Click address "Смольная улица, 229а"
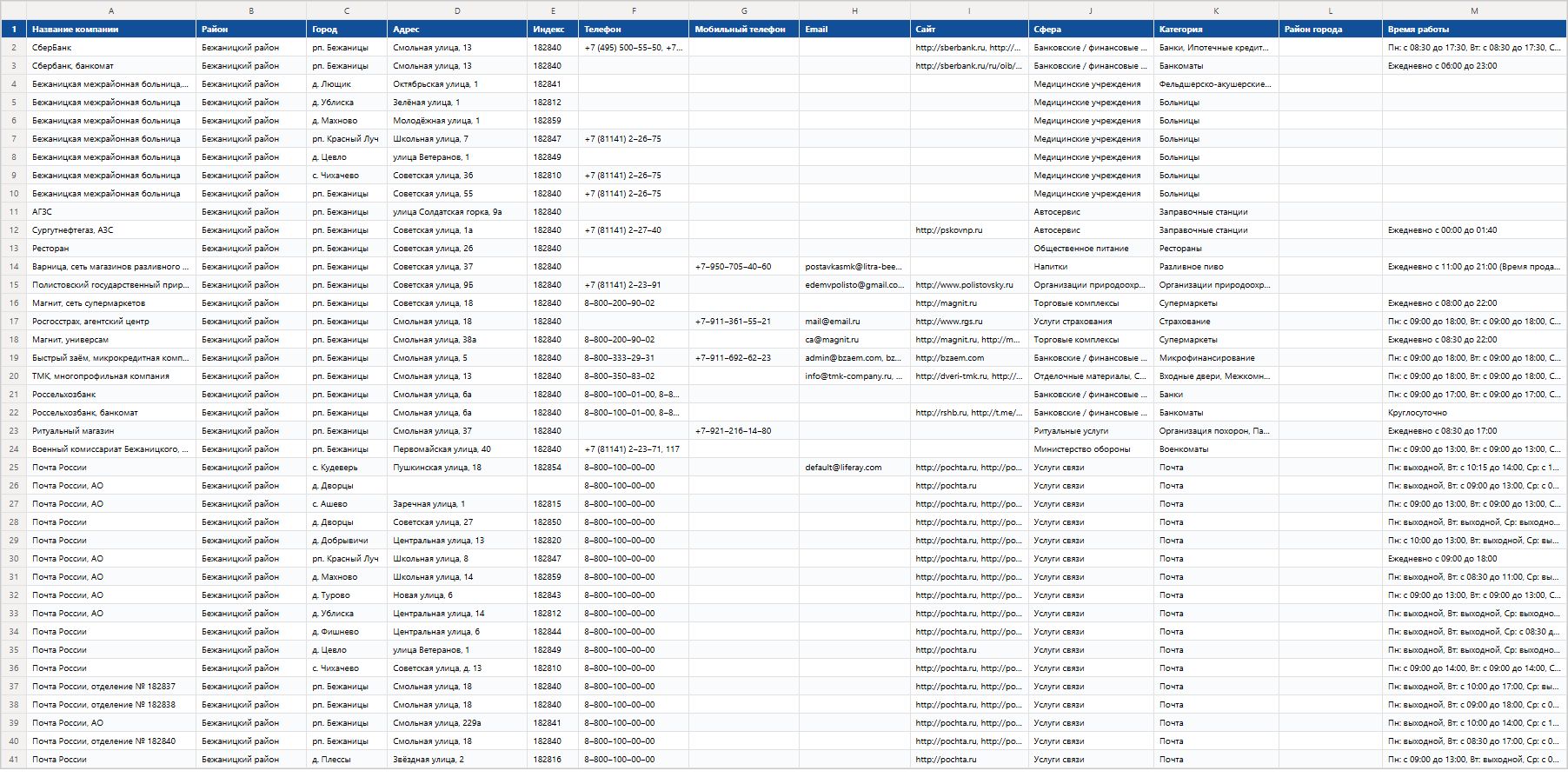Image resolution: width=1568 pixels, height=784 pixels. [457, 723]
